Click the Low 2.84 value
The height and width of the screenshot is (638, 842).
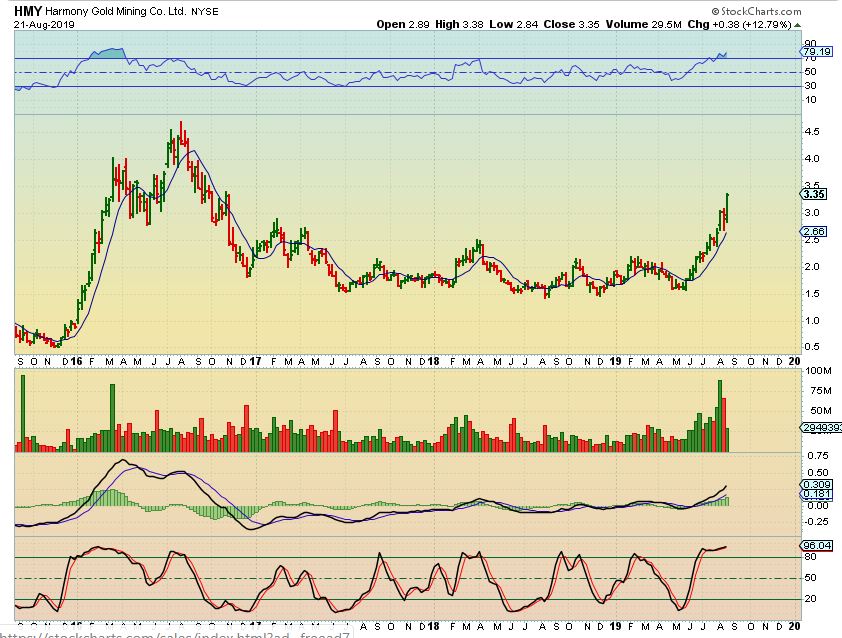pos(513,24)
